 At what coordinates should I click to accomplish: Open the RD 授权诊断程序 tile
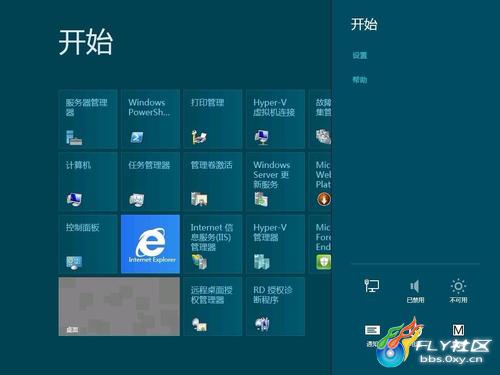[275, 307]
